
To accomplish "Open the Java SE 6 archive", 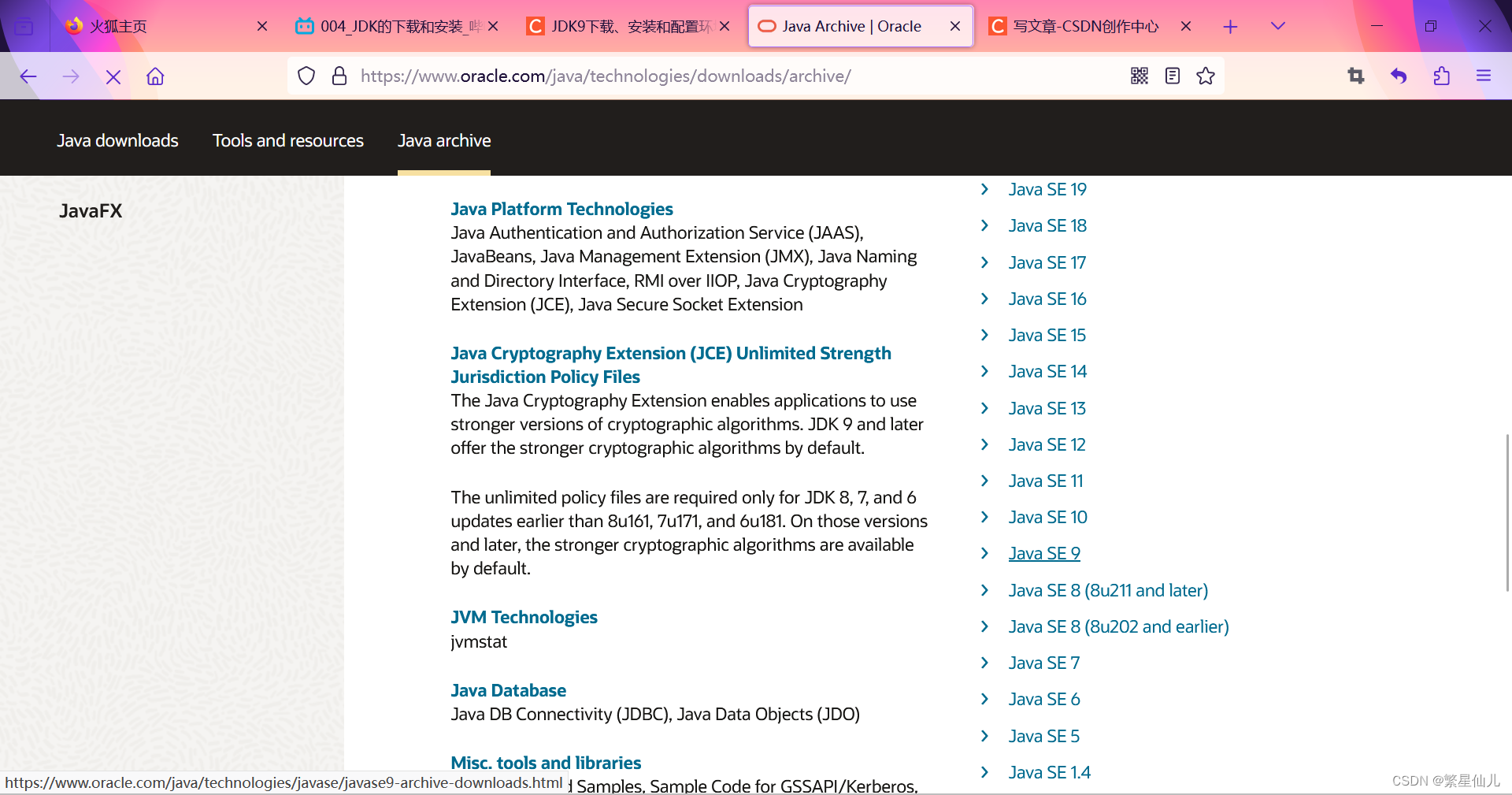I will 1044,699.
